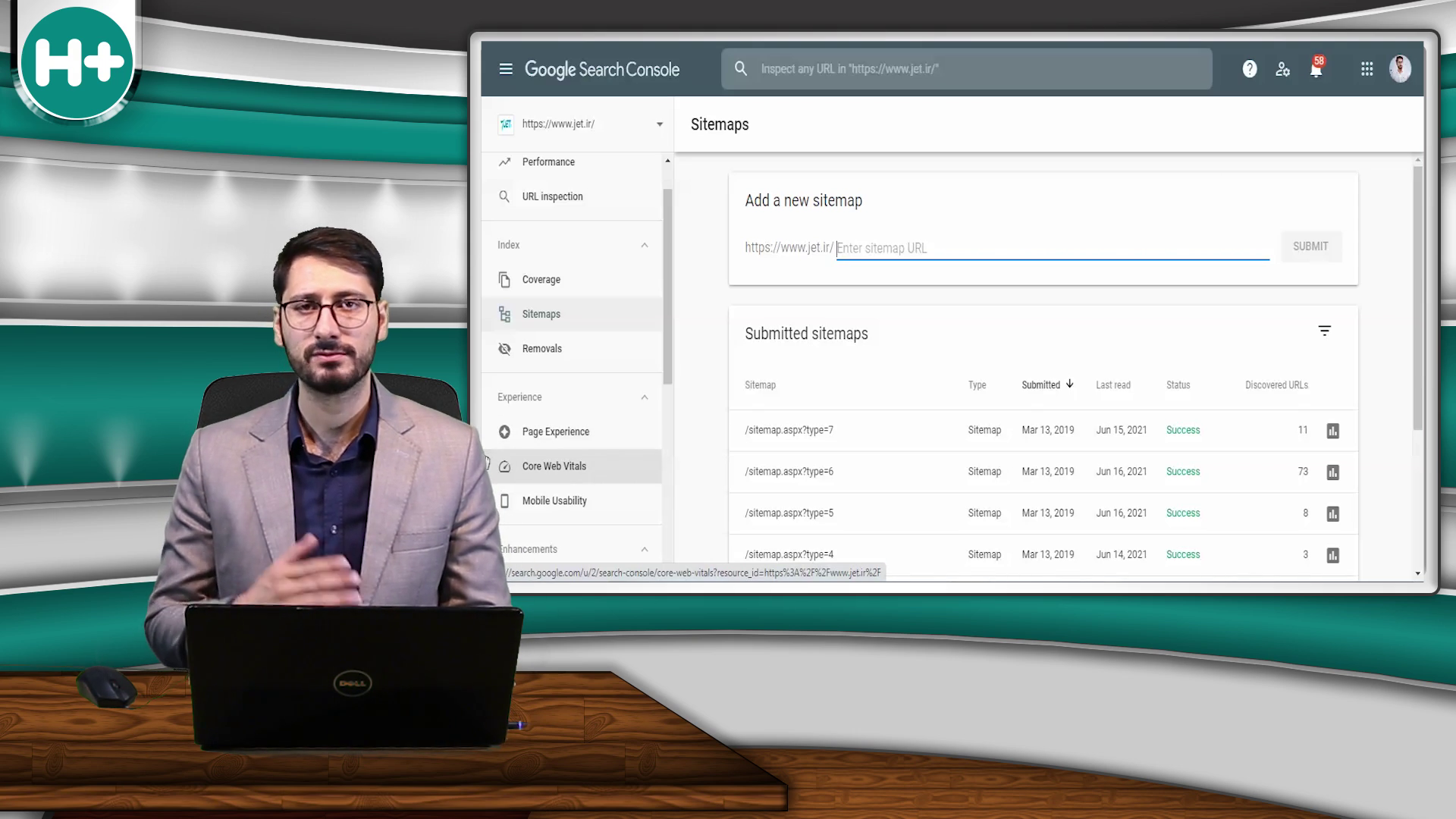This screenshot has height=819, width=1456.
Task: Open the notifications bell with 58 badge
Action: pyautogui.click(x=1316, y=69)
